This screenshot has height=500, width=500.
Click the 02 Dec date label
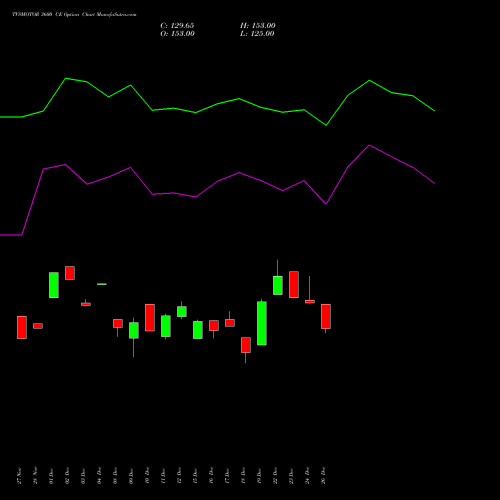click(67, 476)
